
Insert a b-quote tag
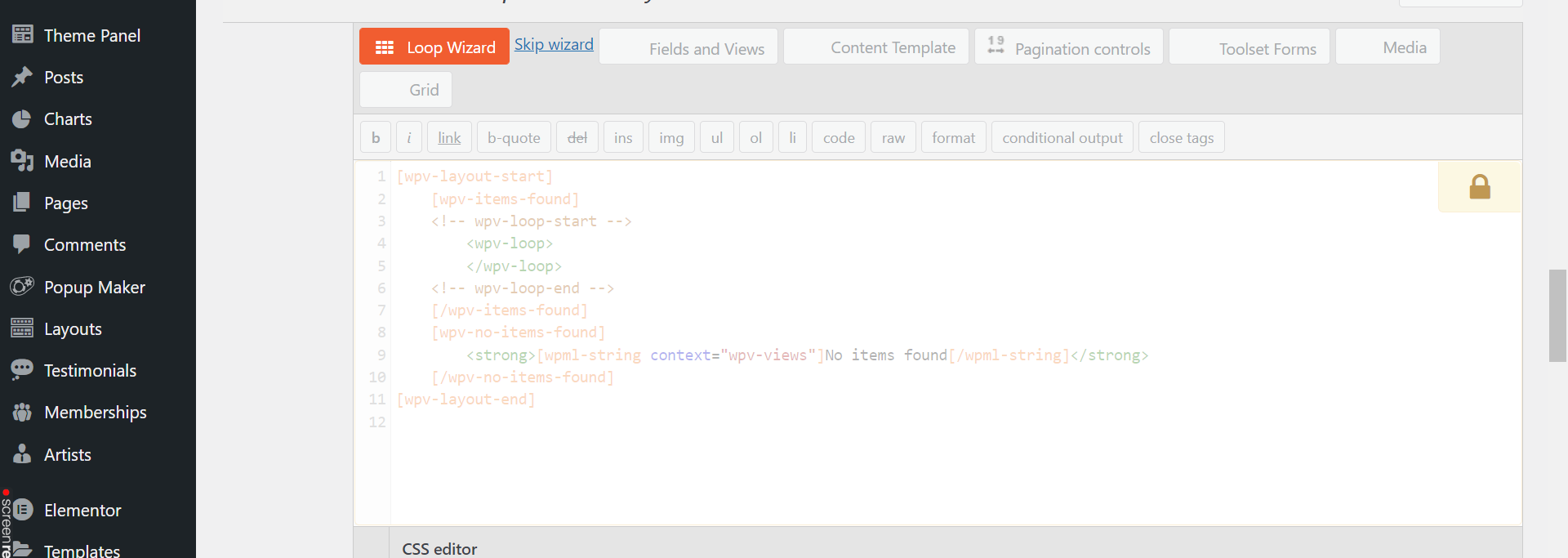[514, 137]
